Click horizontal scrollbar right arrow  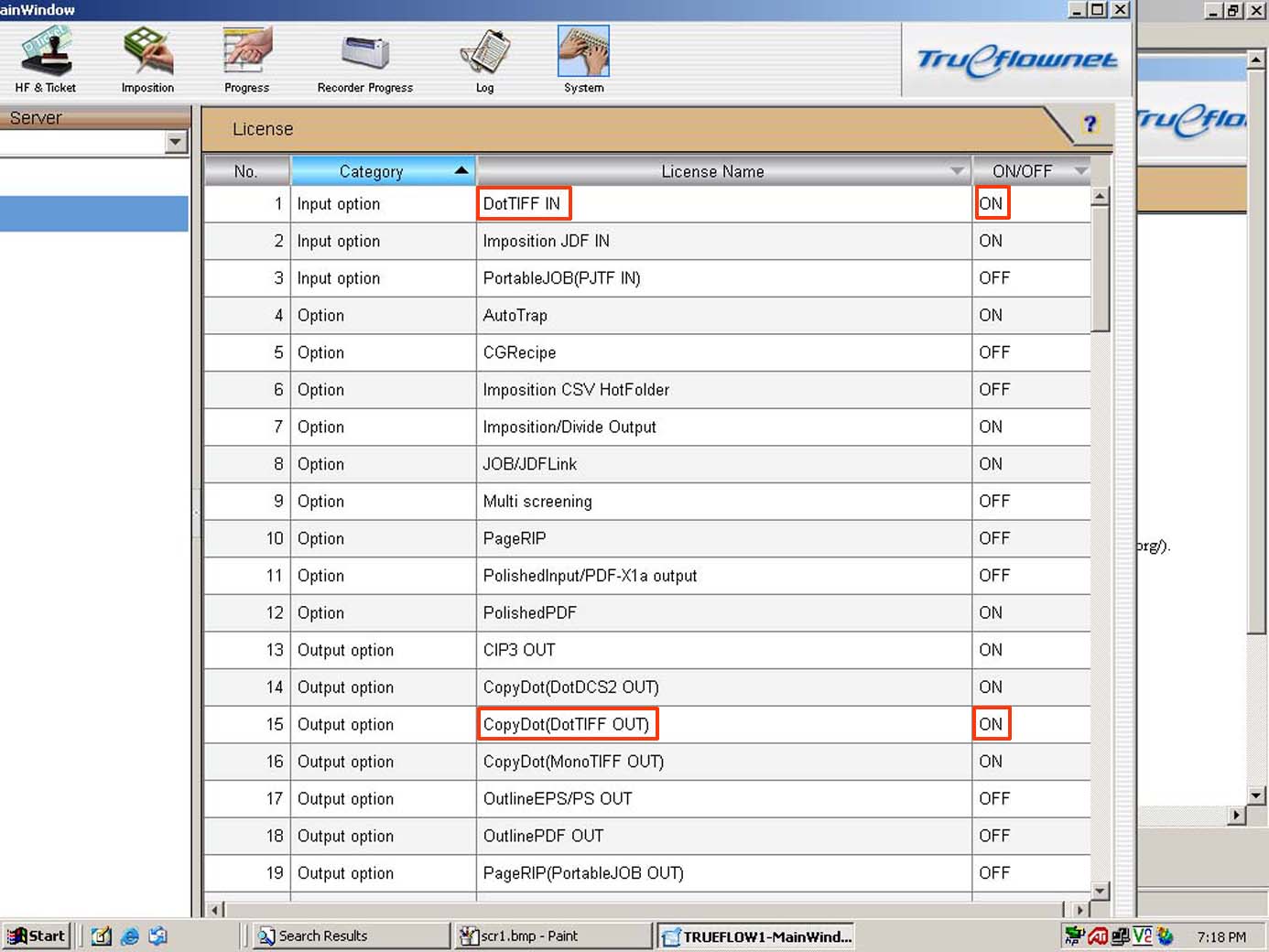click(x=1080, y=910)
